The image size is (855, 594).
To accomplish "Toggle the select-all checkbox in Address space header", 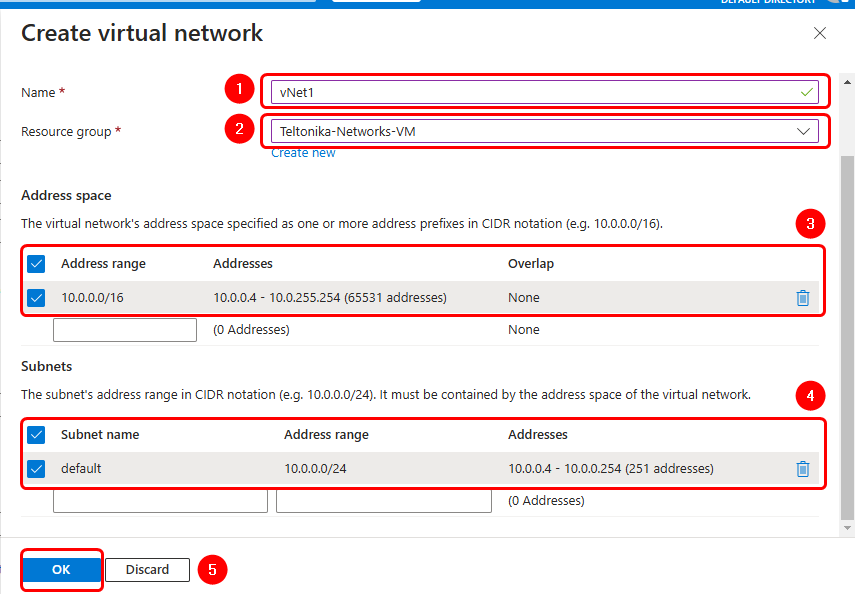I will [x=37, y=264].
